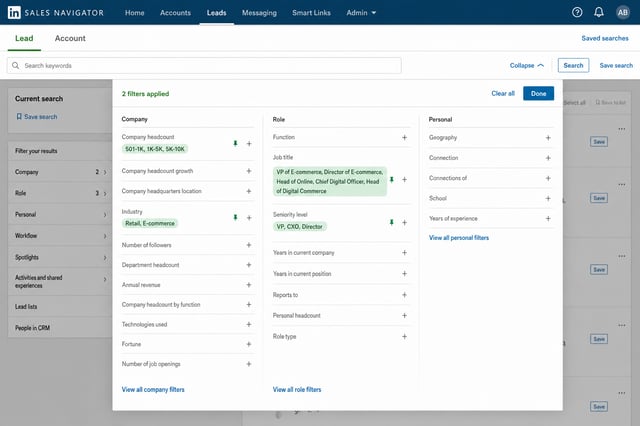The width and height of the screenshot is (640, 426).
Task: Open the notifications bell
Action: (x=598, y=12)
